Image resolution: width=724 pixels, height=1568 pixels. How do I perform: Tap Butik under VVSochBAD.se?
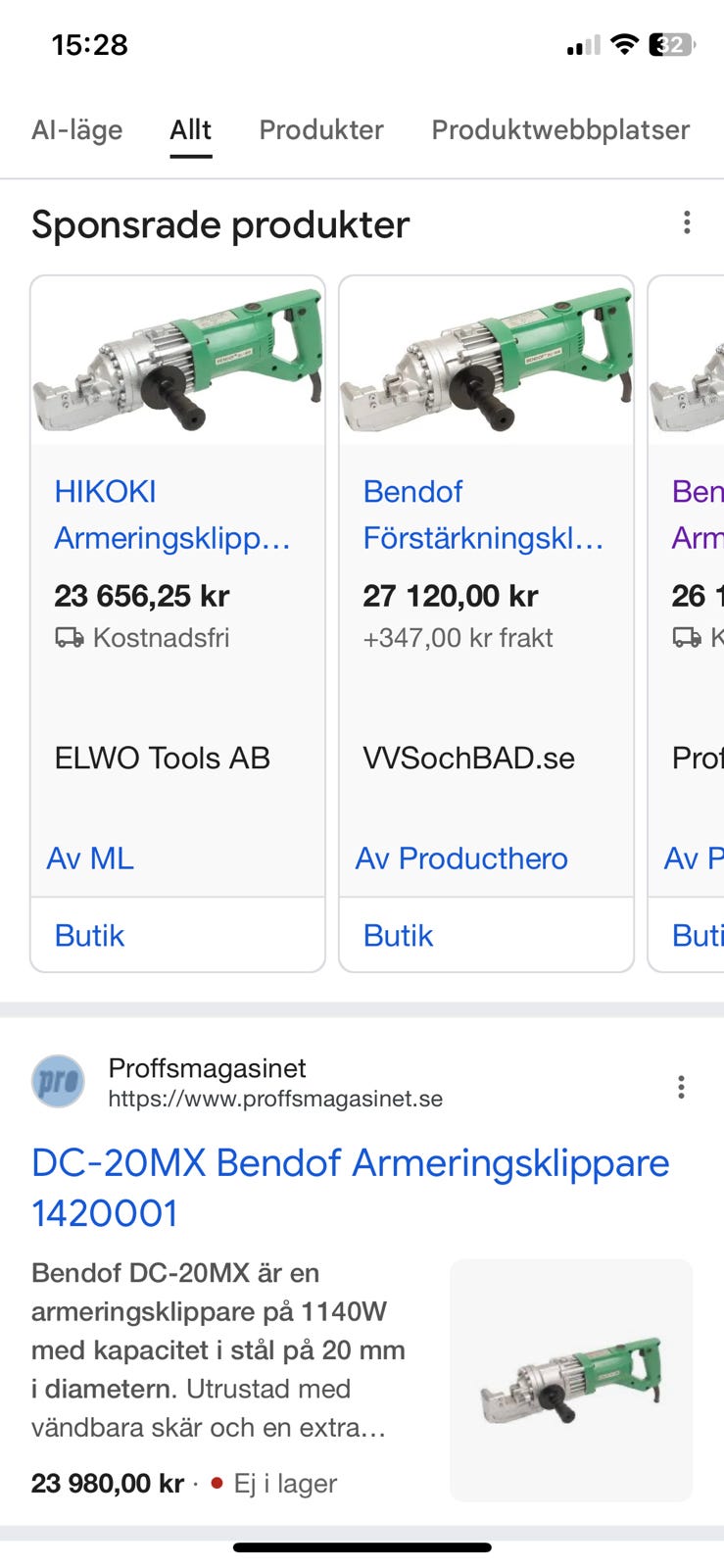[399, 936]
